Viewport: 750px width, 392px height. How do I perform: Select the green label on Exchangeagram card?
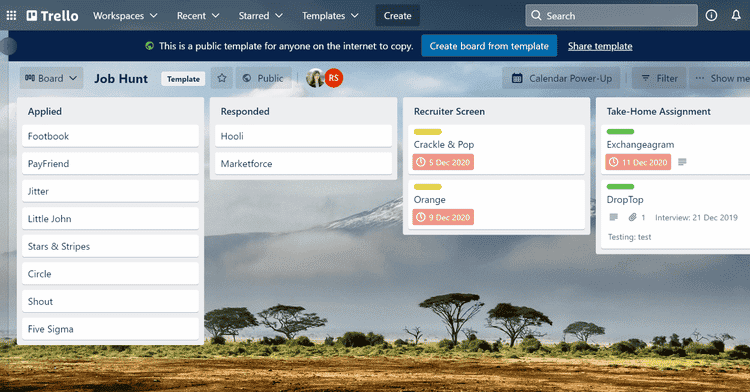(x=620, y=132)
